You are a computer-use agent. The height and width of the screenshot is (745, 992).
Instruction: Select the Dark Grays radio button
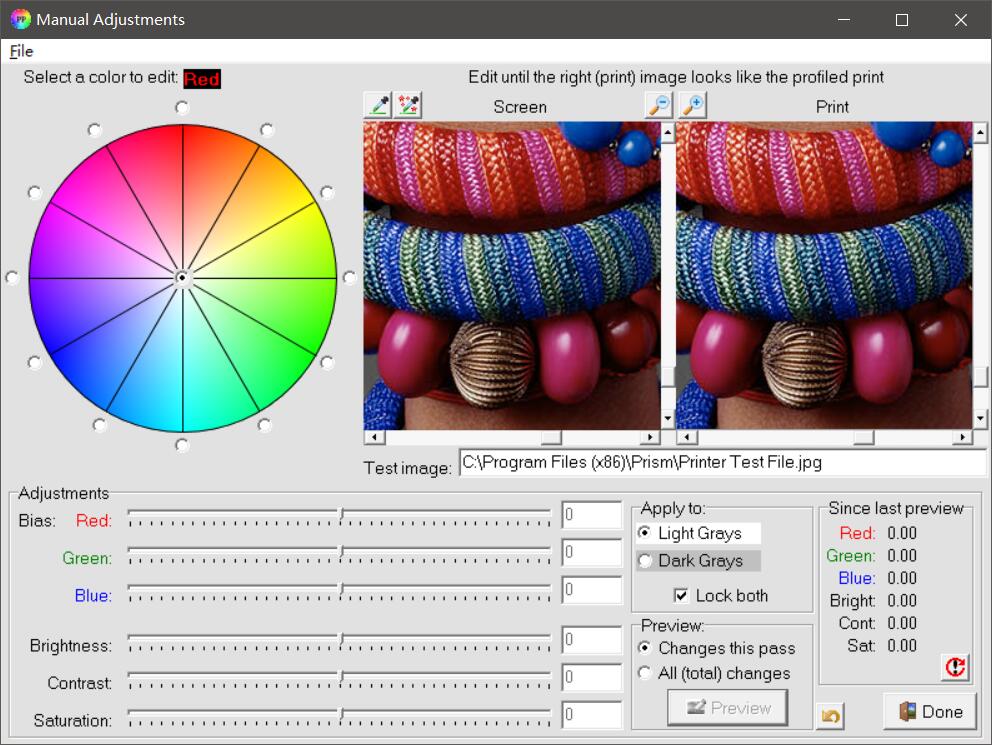click(645, 561)
